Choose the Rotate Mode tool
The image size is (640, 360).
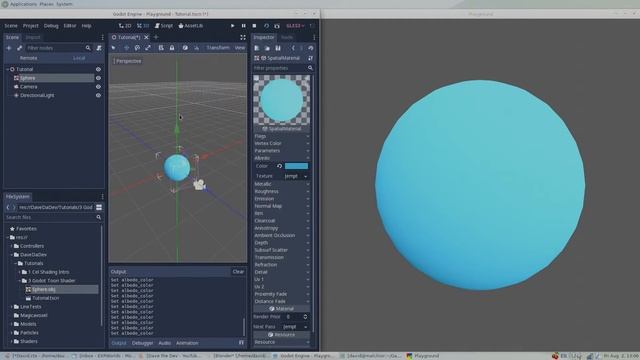click(x=137, y=48)
